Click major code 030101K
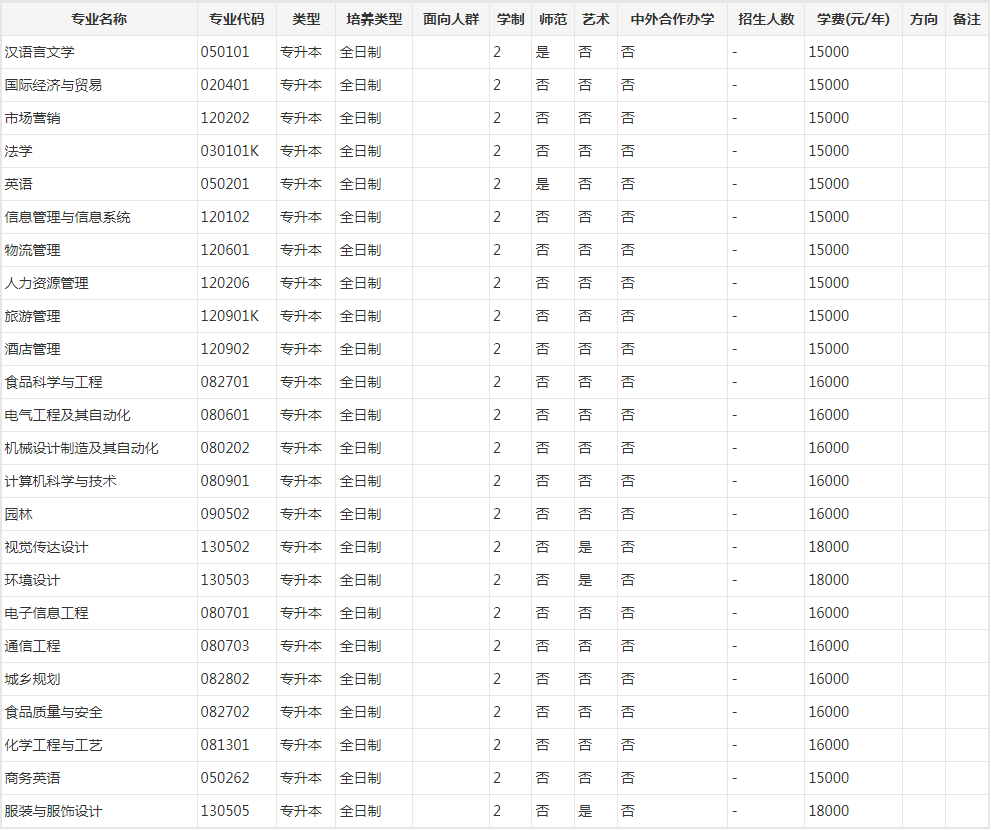Viewport: 991px width, 830px height. [x=229, y=151]
